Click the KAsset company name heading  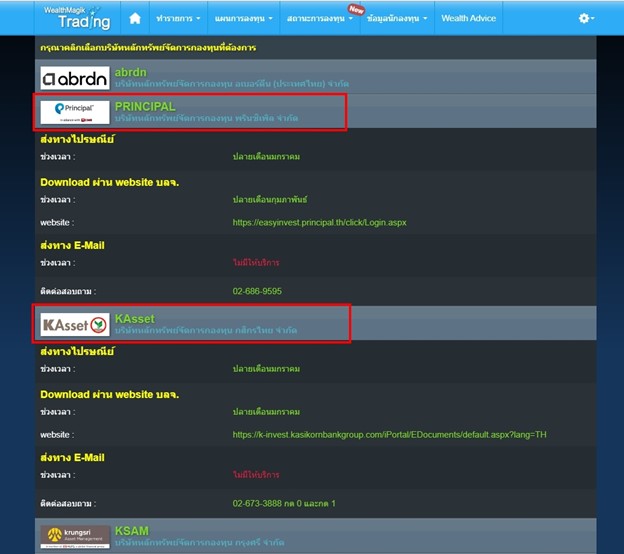tap(135, 319)
